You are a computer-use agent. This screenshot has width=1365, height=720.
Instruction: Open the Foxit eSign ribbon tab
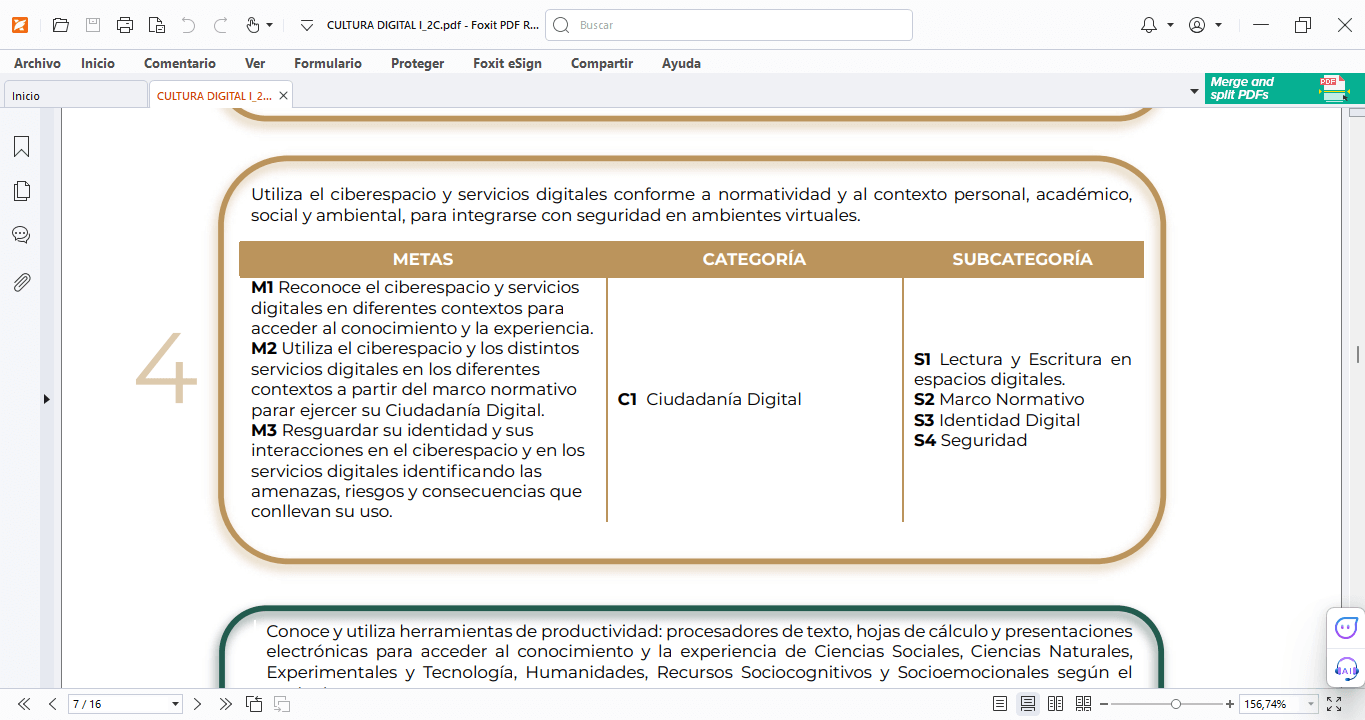tap(508, 63)
